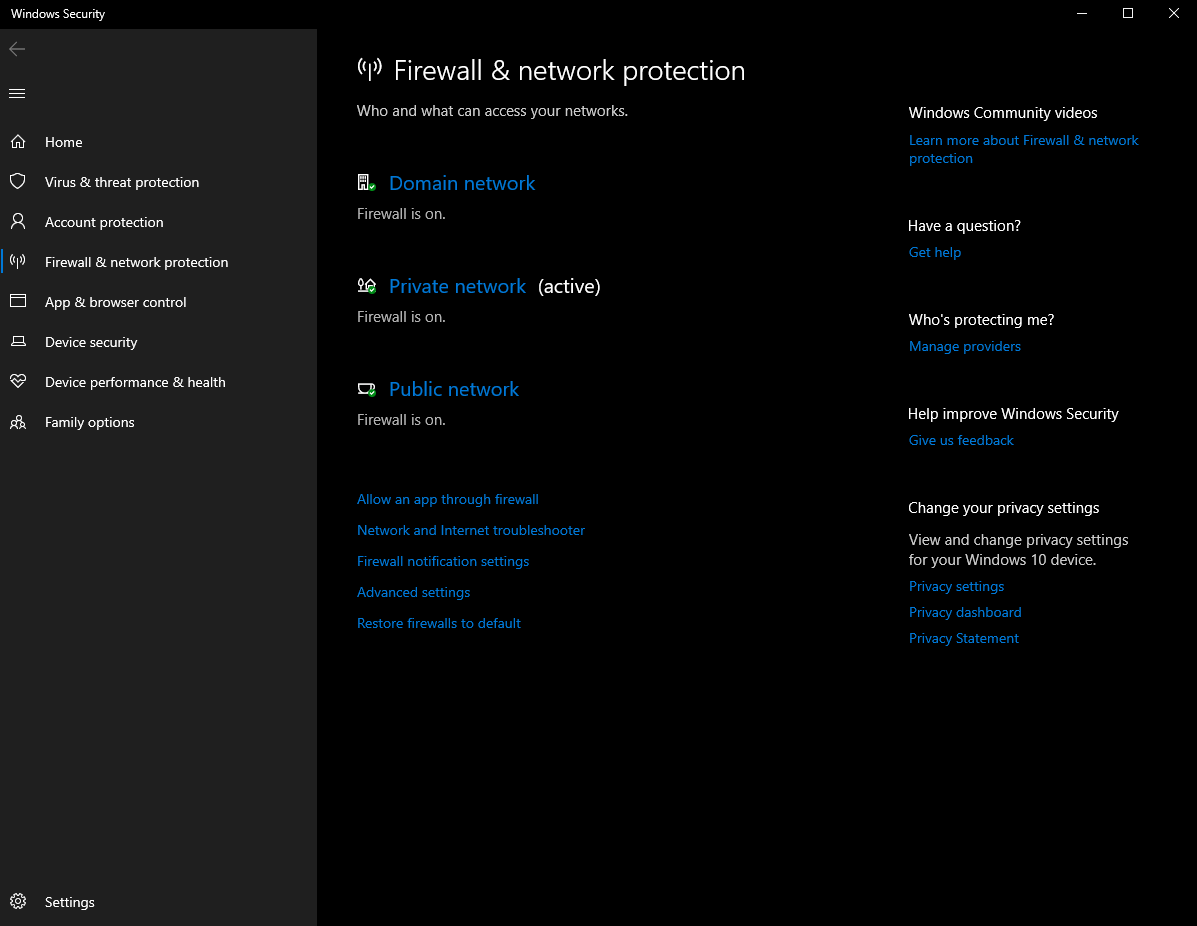Select the Virus & threat protection shield icon
Screen dimensions: 1197x926
[x=18, y=182]
